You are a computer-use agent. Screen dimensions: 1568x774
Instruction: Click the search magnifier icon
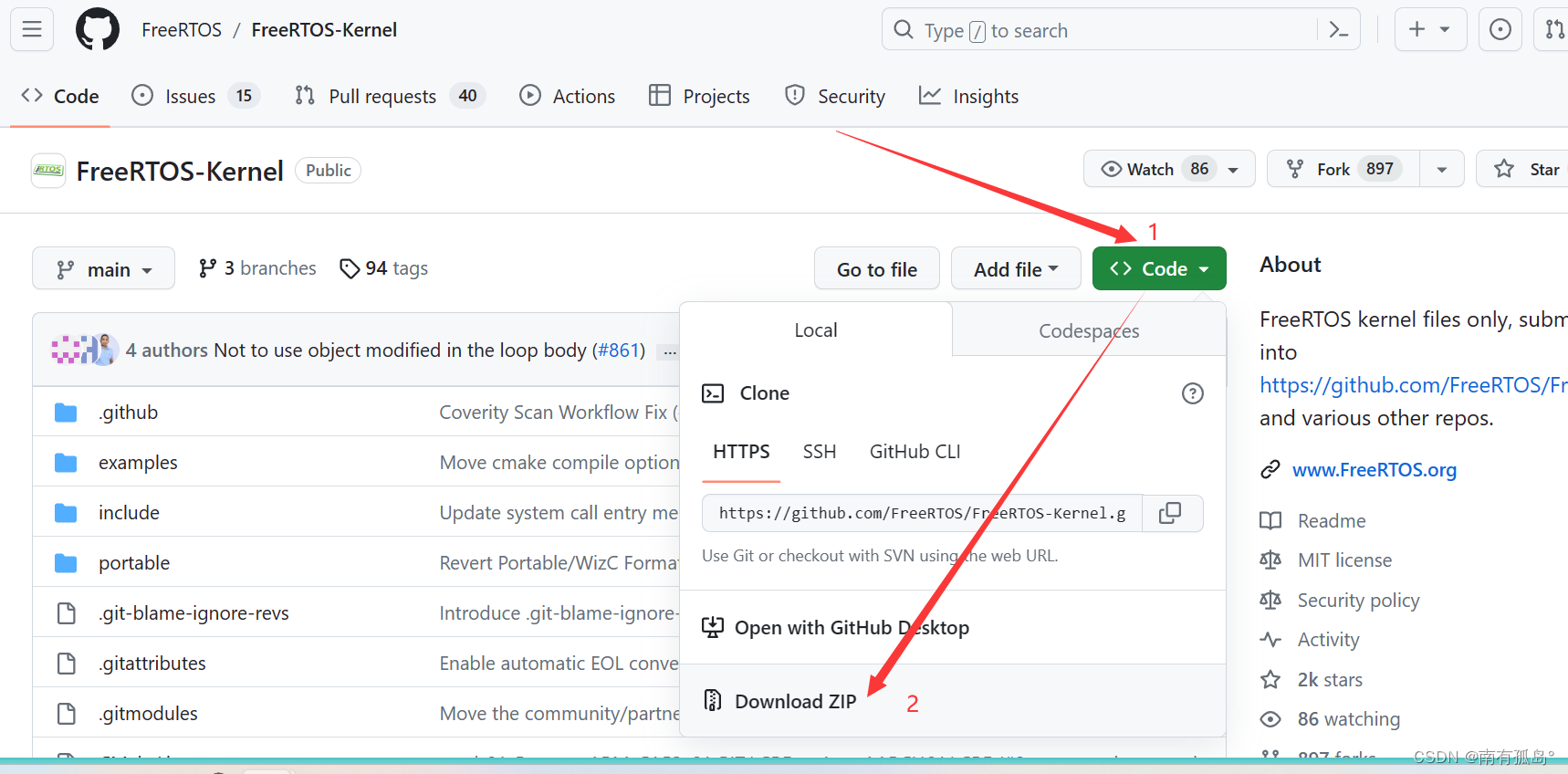click(x=903, y=30)
